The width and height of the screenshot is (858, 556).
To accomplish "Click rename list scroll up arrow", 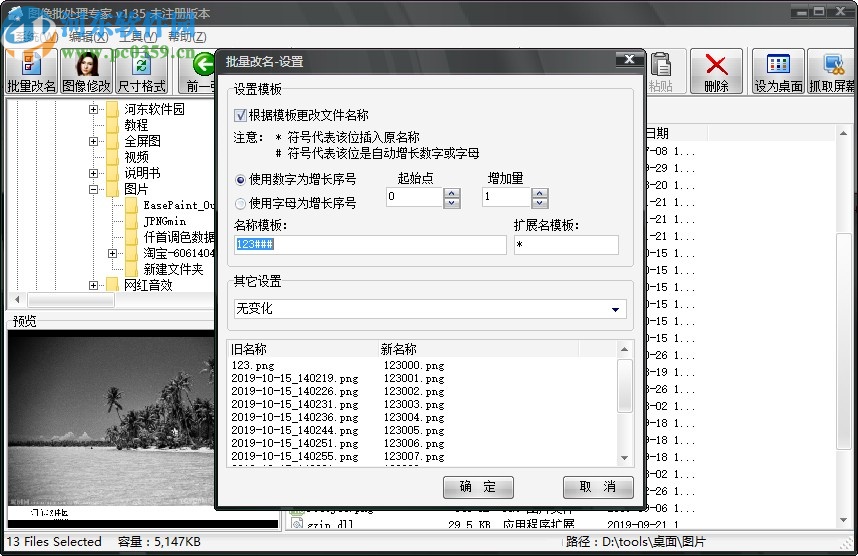I will tap(624, 349).
